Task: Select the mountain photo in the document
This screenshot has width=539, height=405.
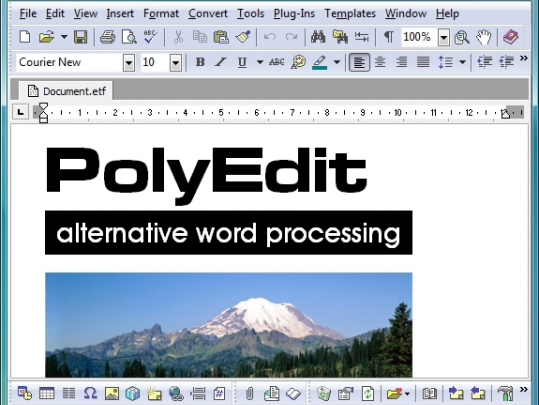Action: point(229,325)
